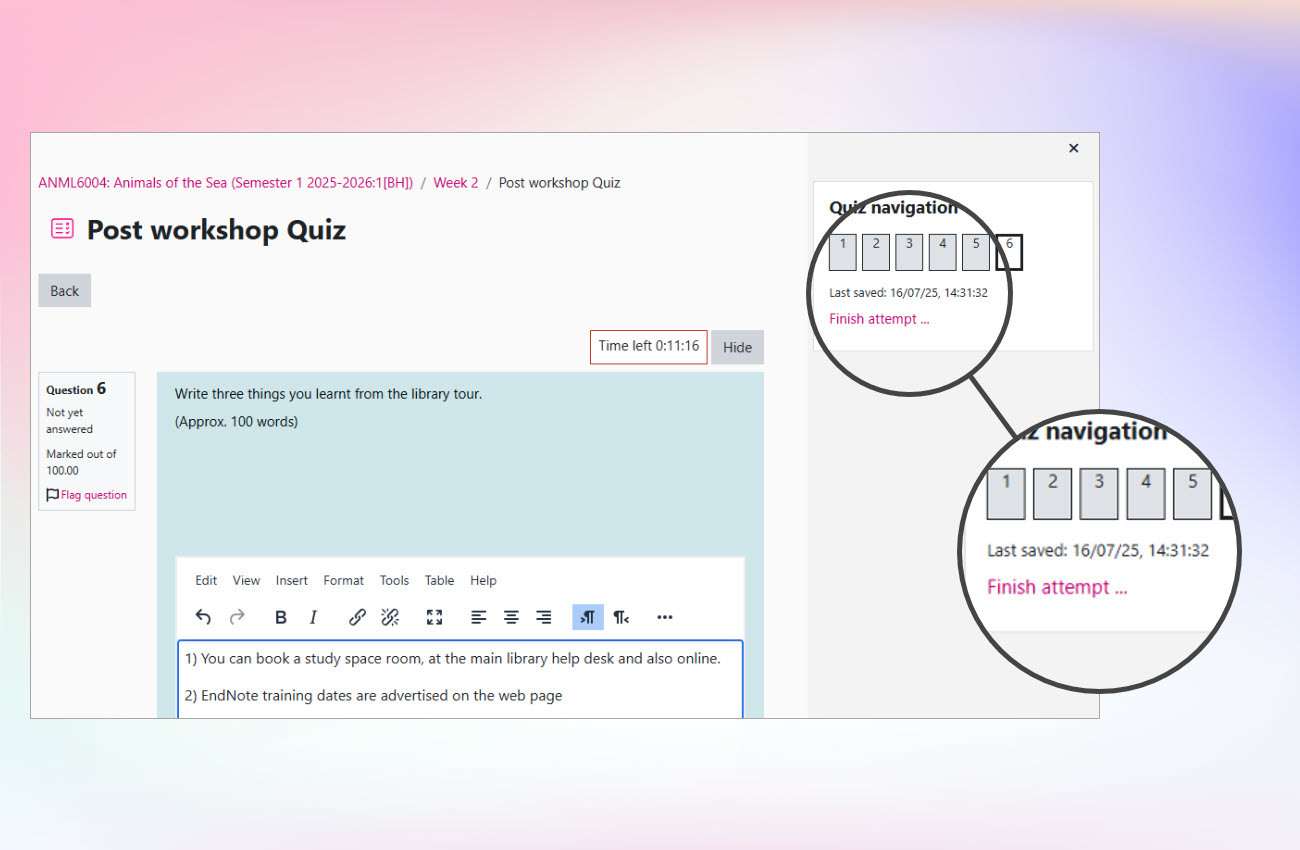The height and width of the screenshot is (850, 1300).
Task: Apply Italic formatting to the text
Action: (313, 617)
